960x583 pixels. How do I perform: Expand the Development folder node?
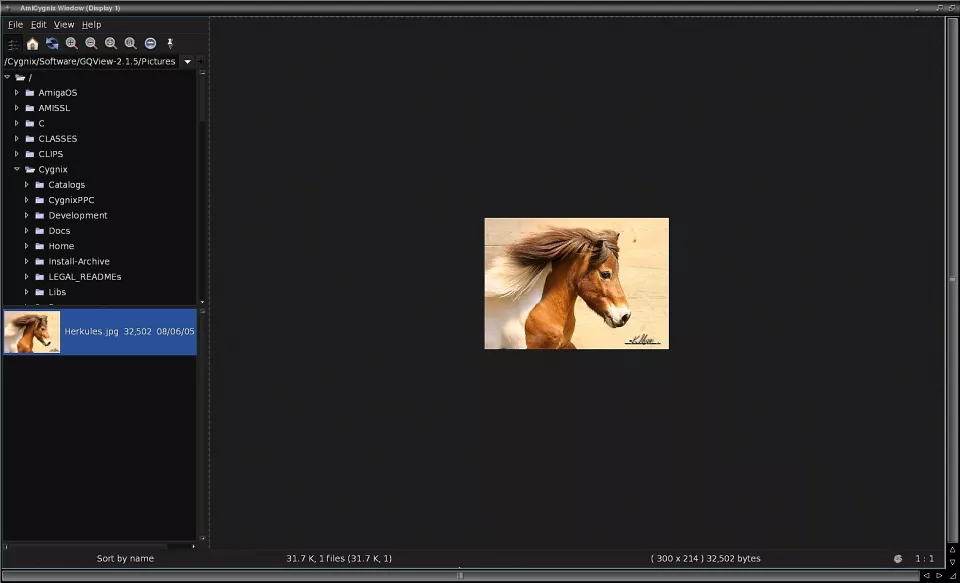[27, 216]
